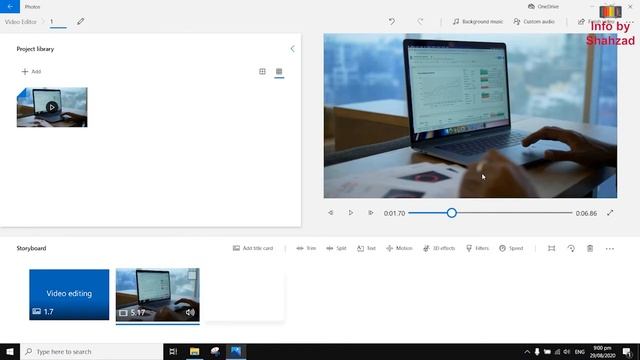Rotate the selected clip
The height and width of the screenshot is (360, 640).
pyautogui.click(x=571, y=248)
